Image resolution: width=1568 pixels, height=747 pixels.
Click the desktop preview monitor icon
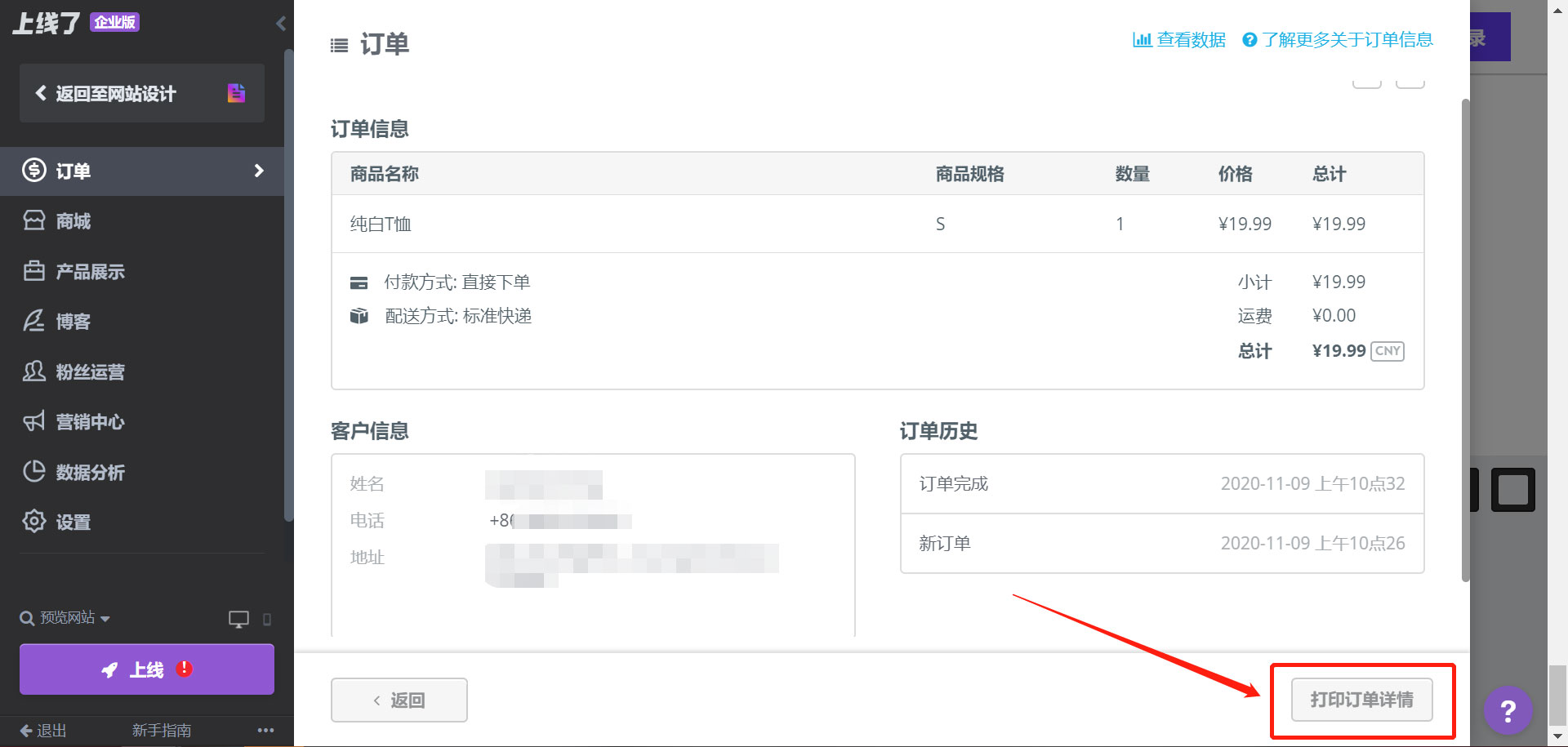[x=238, y=620]
